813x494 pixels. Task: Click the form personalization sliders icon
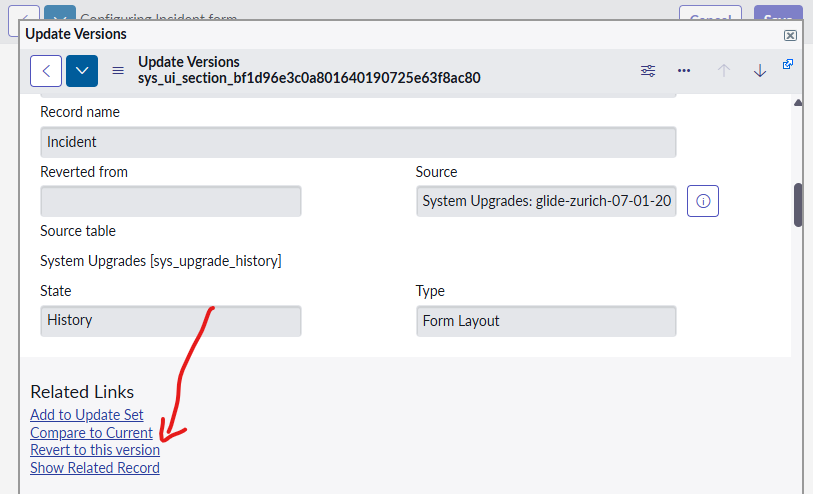648,71
